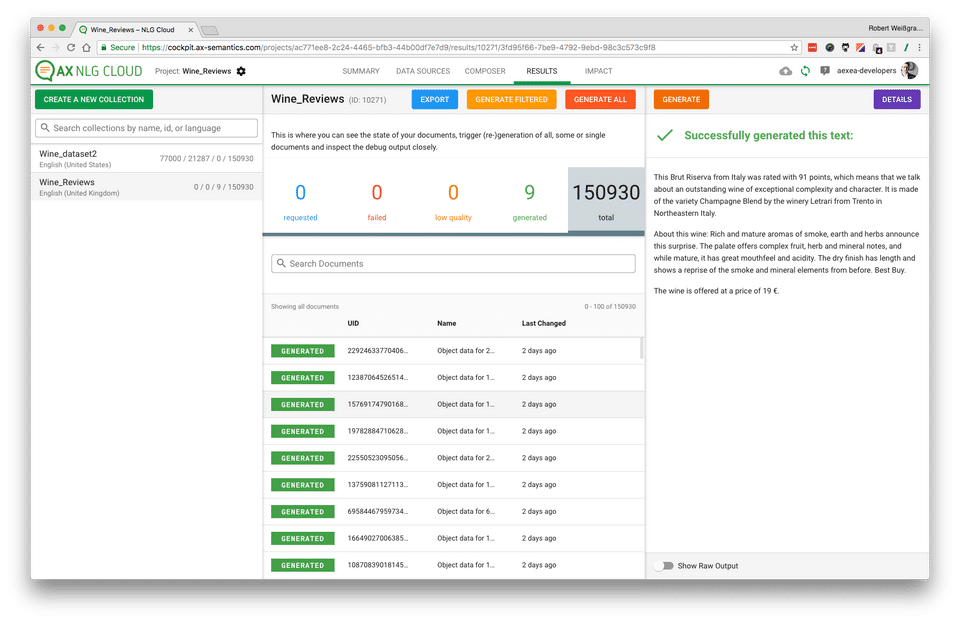Show total 150930 documents
This screenshot has width=960, height=623.
pyautogui.click(x=606, y=201)
